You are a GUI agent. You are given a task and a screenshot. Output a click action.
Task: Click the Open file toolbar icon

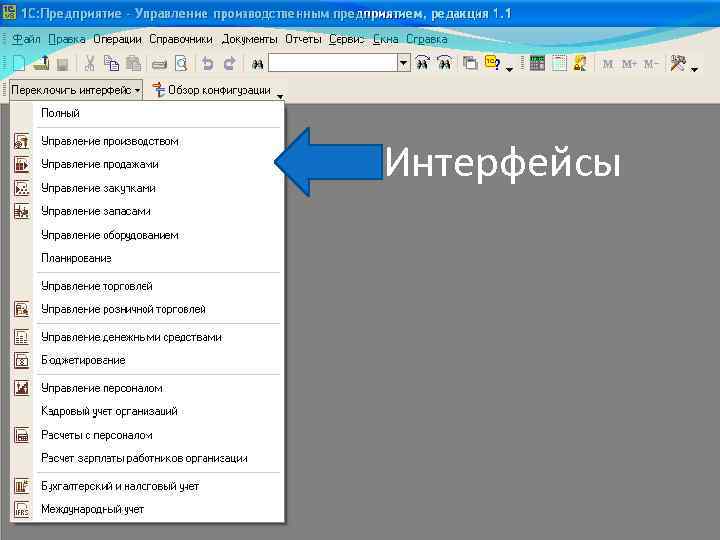tap(42, 63)
